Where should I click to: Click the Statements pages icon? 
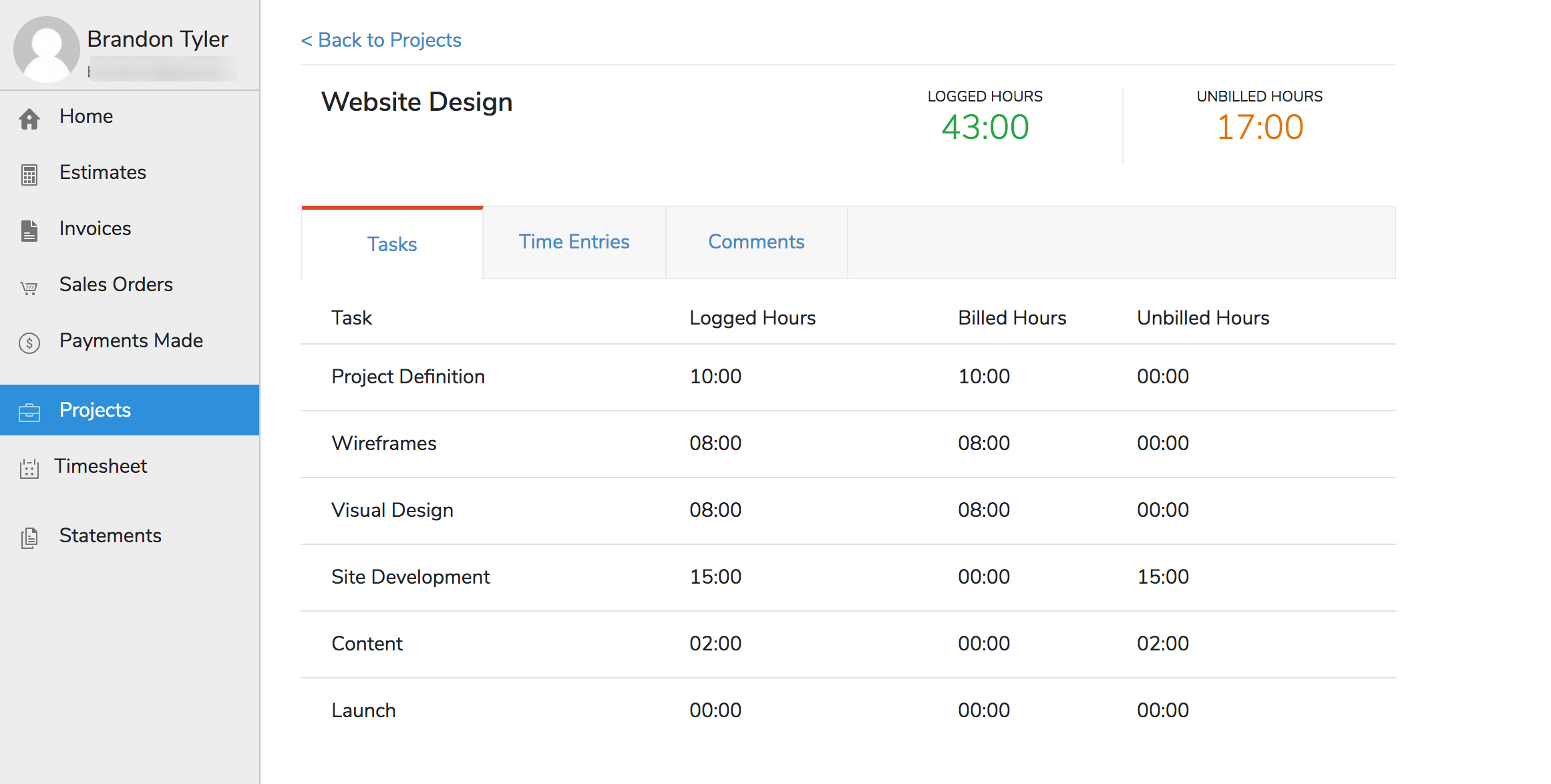pos(29,536)
